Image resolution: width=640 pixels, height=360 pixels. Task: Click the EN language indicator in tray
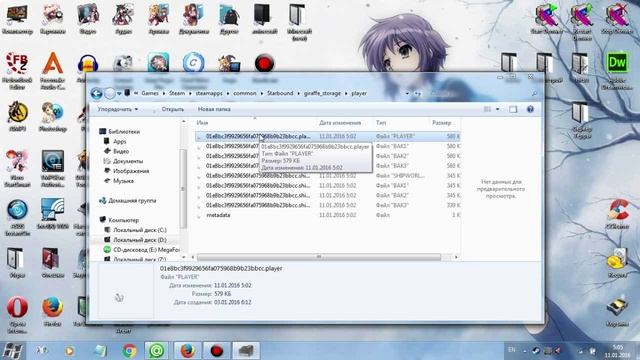tap(511, 350)
